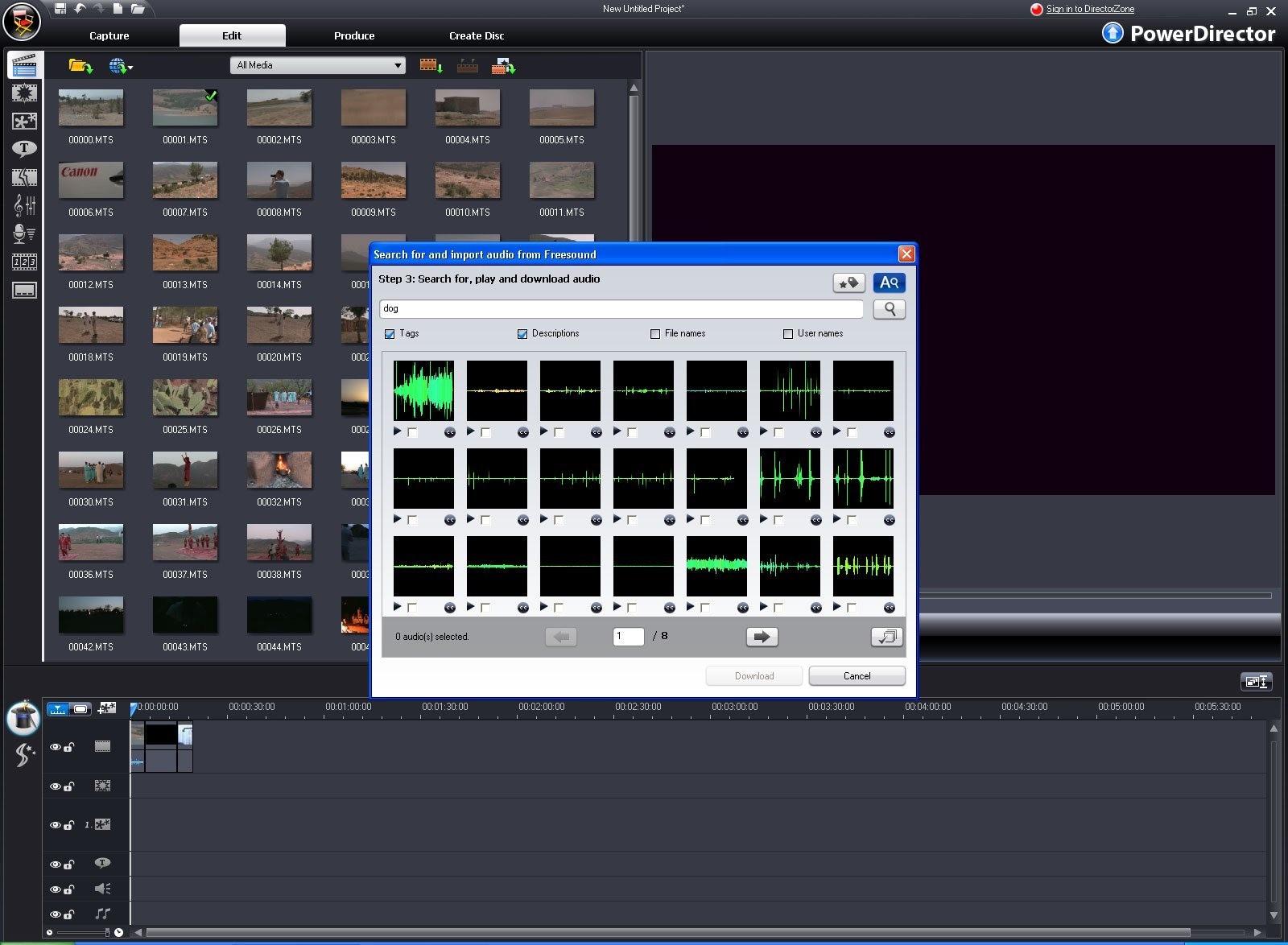The height and width of the screenshot is (945, 1288).
Task: Switch to the Produce tab
Action: 354,35
